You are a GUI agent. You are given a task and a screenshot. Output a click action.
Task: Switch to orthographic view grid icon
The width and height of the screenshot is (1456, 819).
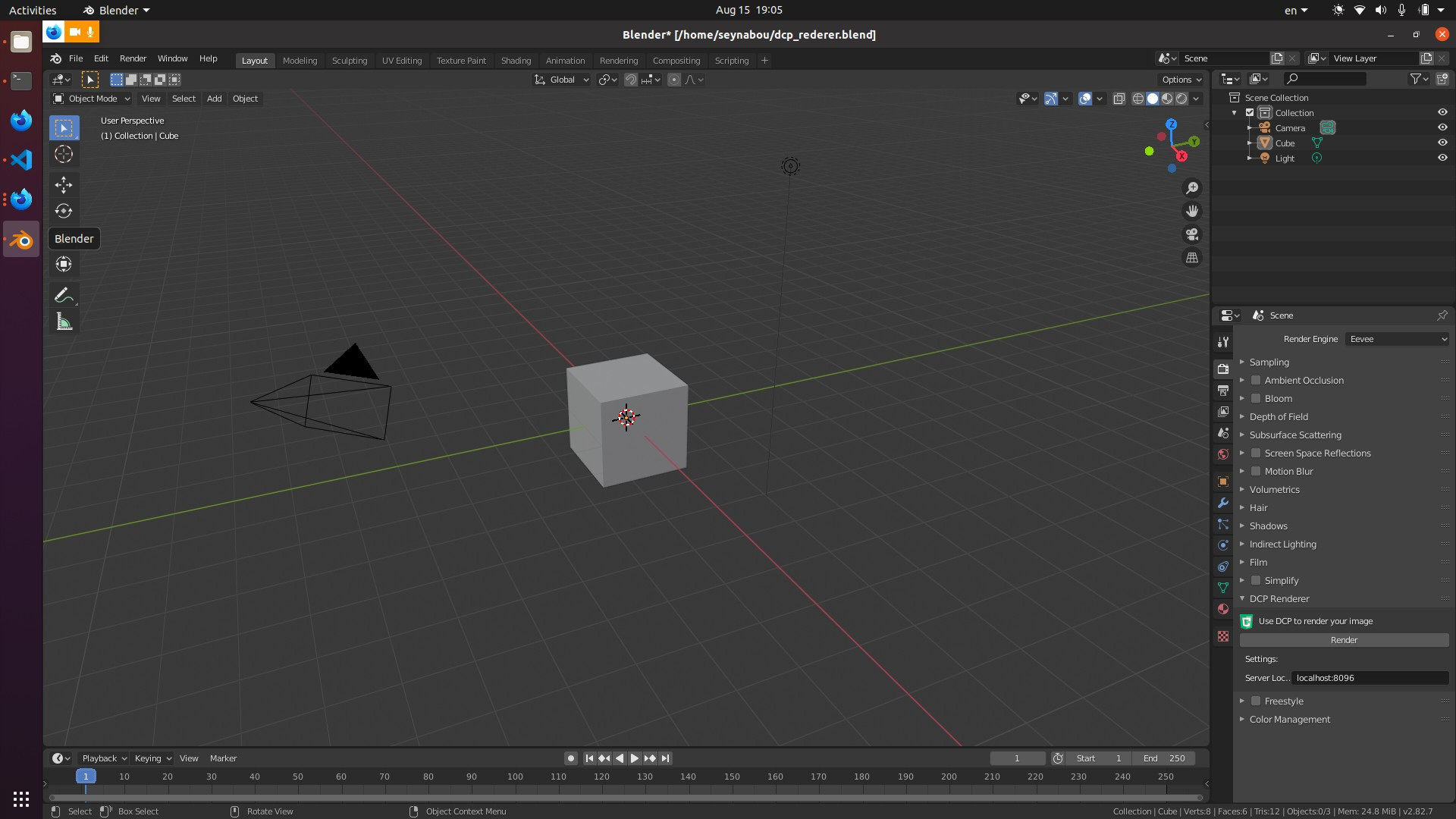coord(1192,258)
